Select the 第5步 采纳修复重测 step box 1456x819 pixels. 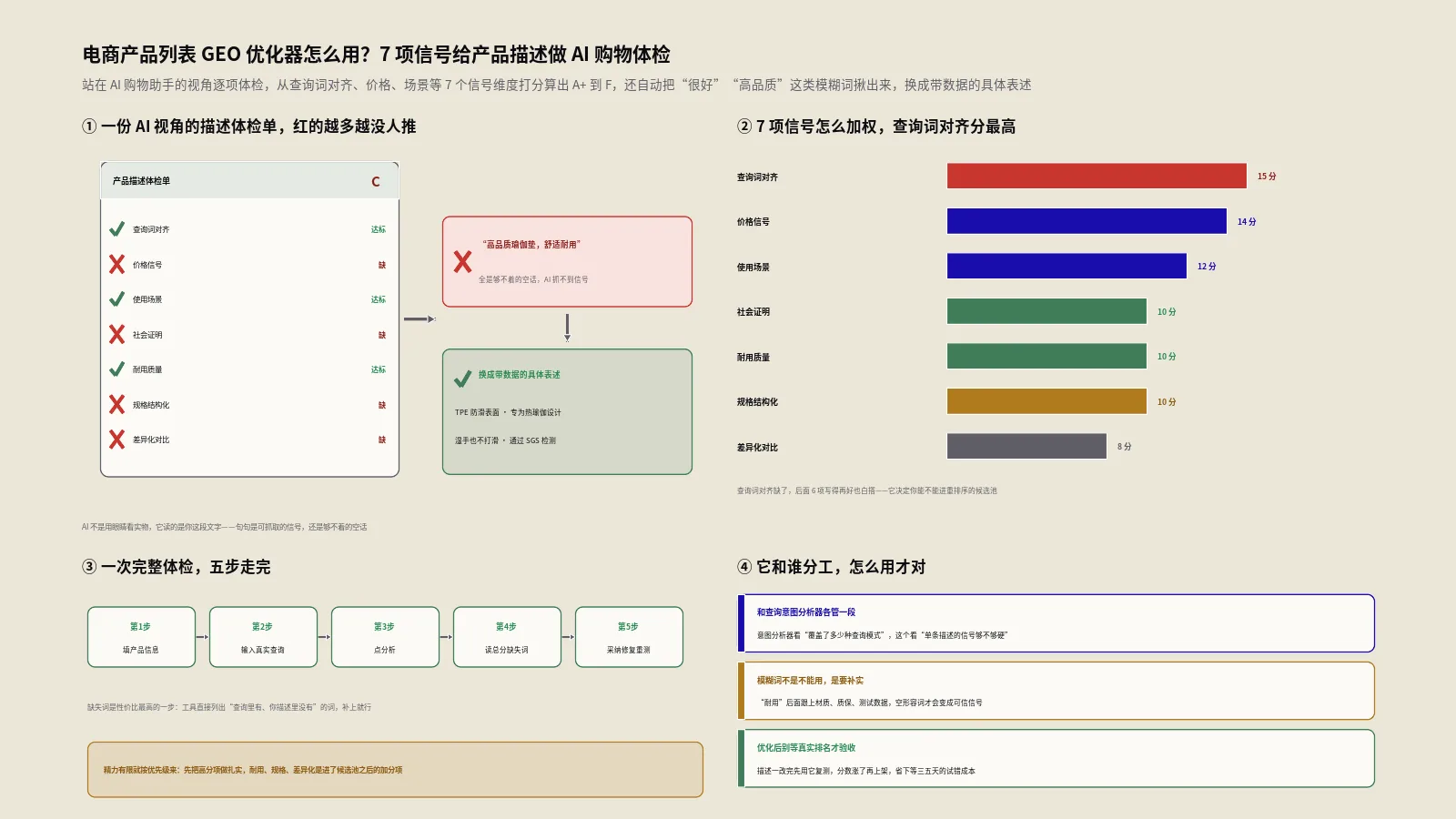coord(629,637)
